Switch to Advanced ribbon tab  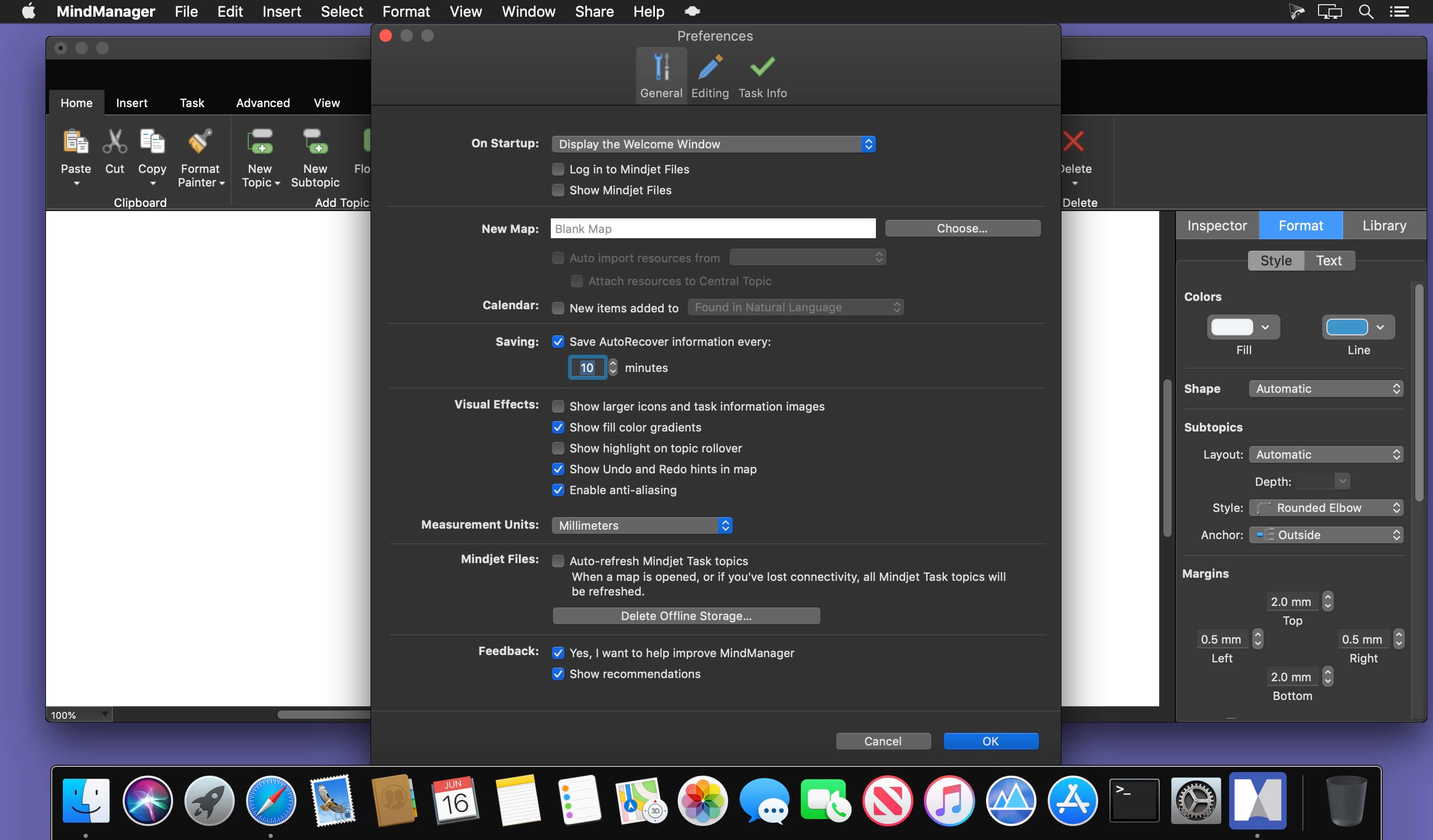tap(263, 103)
